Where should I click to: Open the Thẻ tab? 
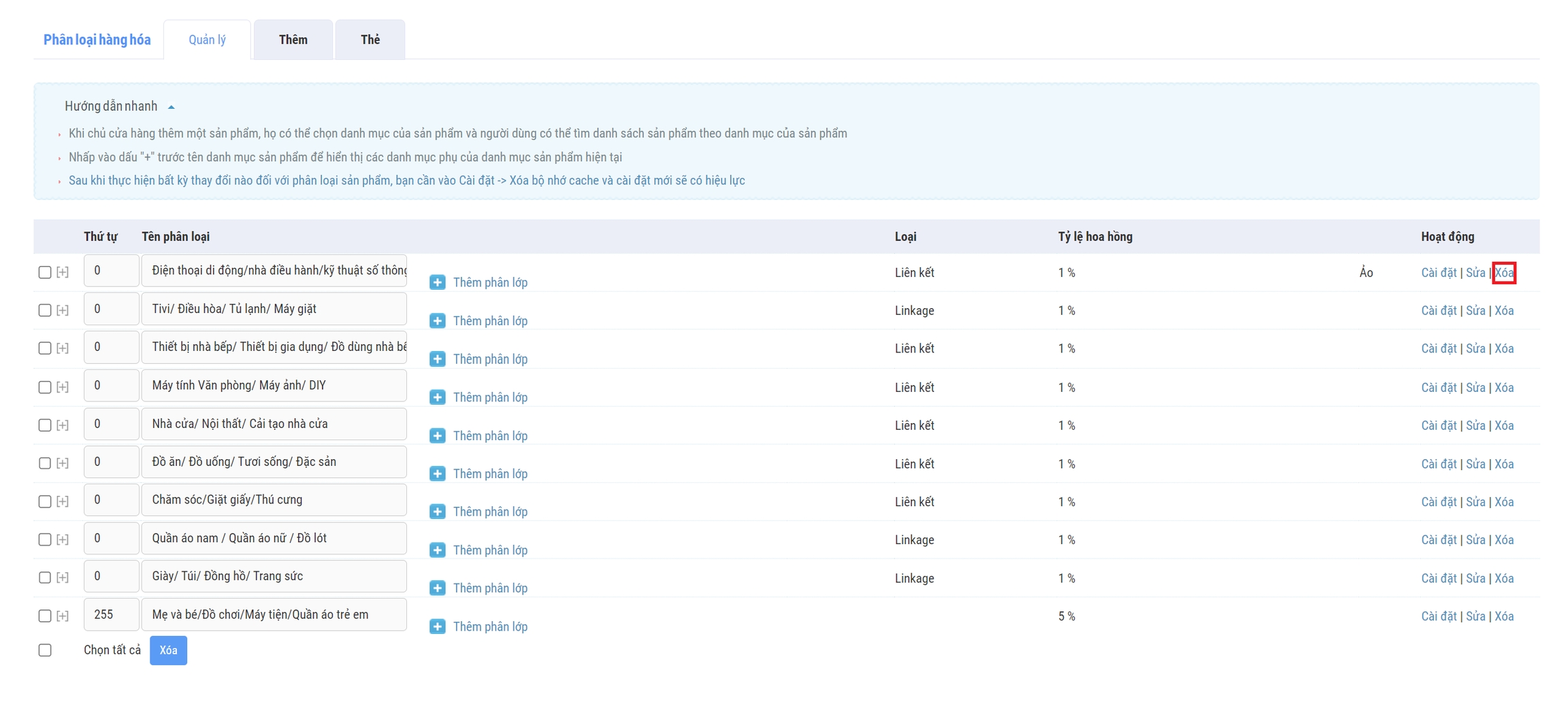click(x=370, y=39)
